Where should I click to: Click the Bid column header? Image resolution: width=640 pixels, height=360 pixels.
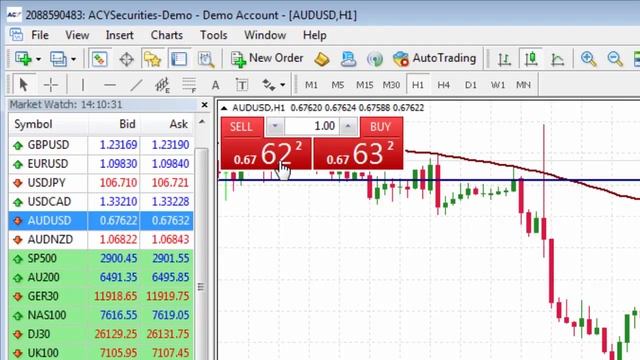point(114,124)
